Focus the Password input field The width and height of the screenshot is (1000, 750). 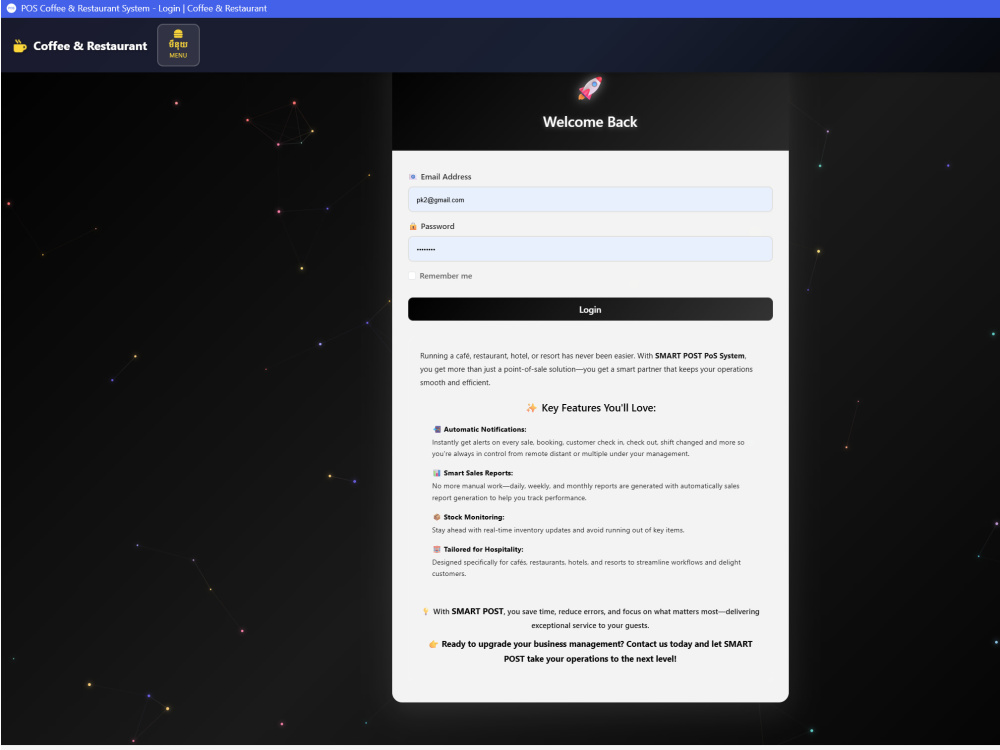[x=590, y=249]
